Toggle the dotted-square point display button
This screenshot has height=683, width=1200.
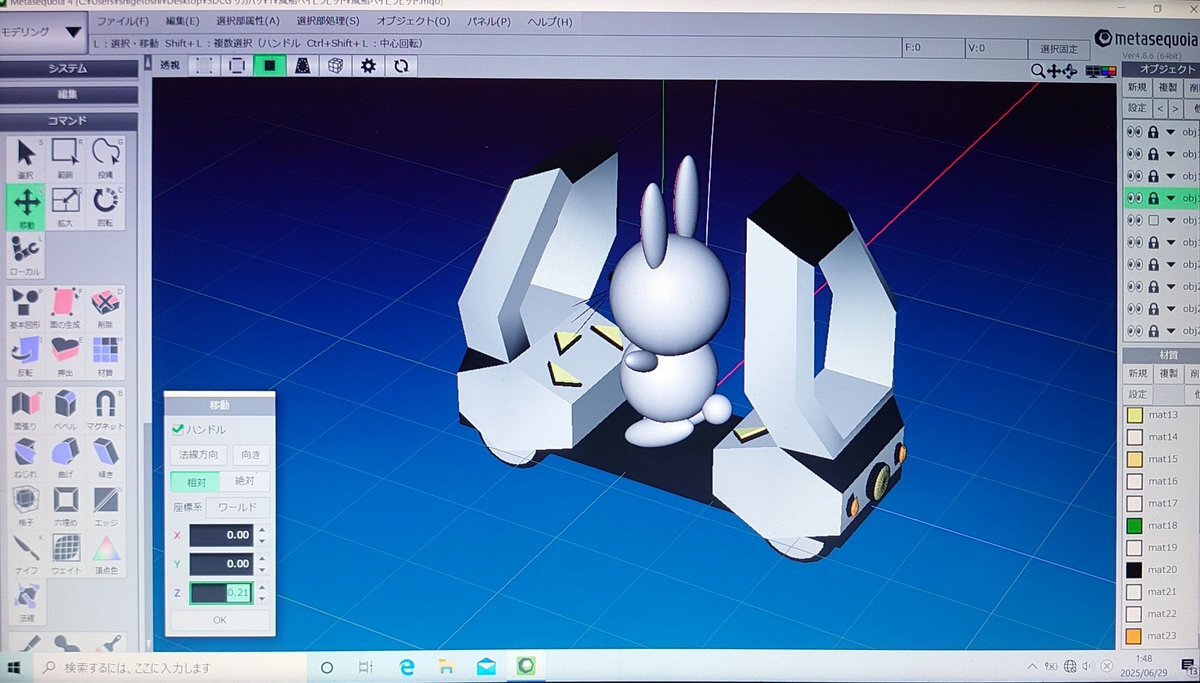tap(204, 66)
